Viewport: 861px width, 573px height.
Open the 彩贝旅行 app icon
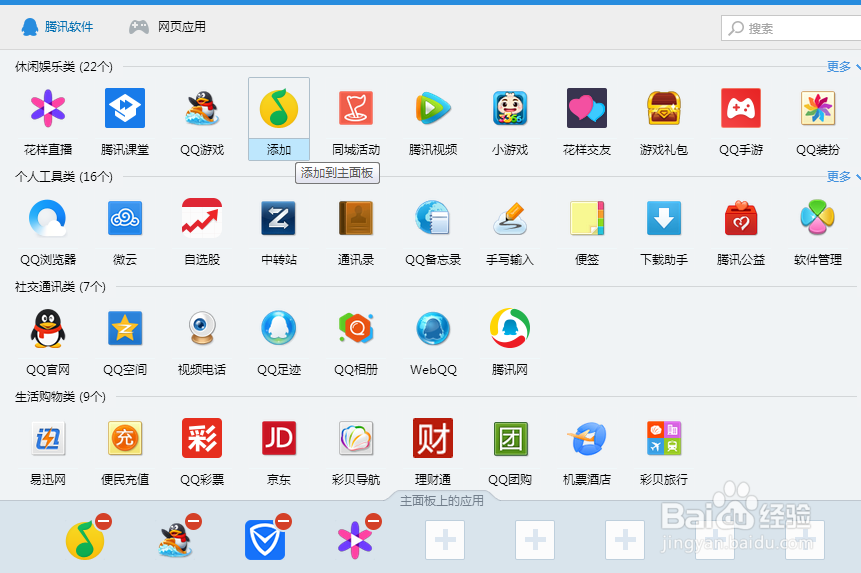[x=664, y=438]
